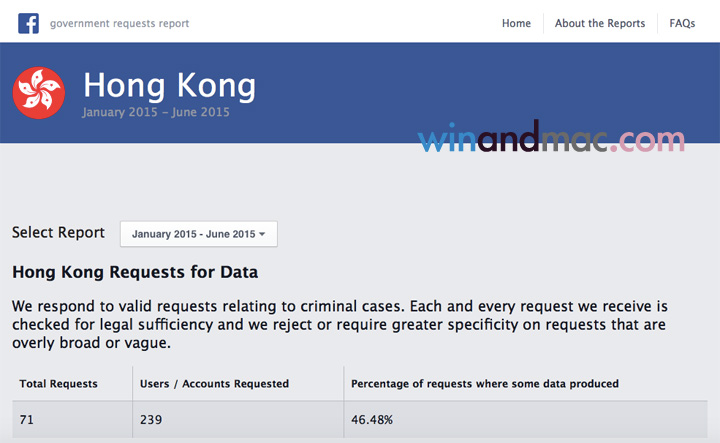This screenshot has height=443, width=720.
Task: Select the 71 total requests cell
Action: point(27,420)
